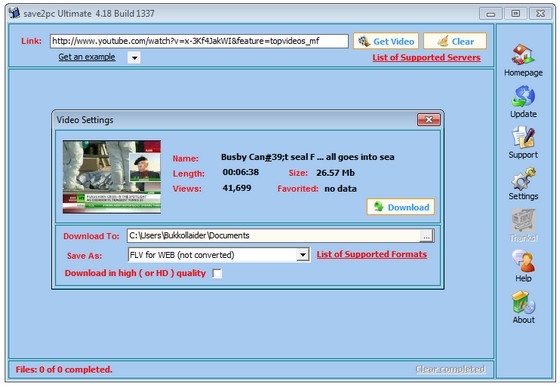Screen dimensions: 560x387
Task: Enable Download in high or HD quality
Action: [217, 273]
